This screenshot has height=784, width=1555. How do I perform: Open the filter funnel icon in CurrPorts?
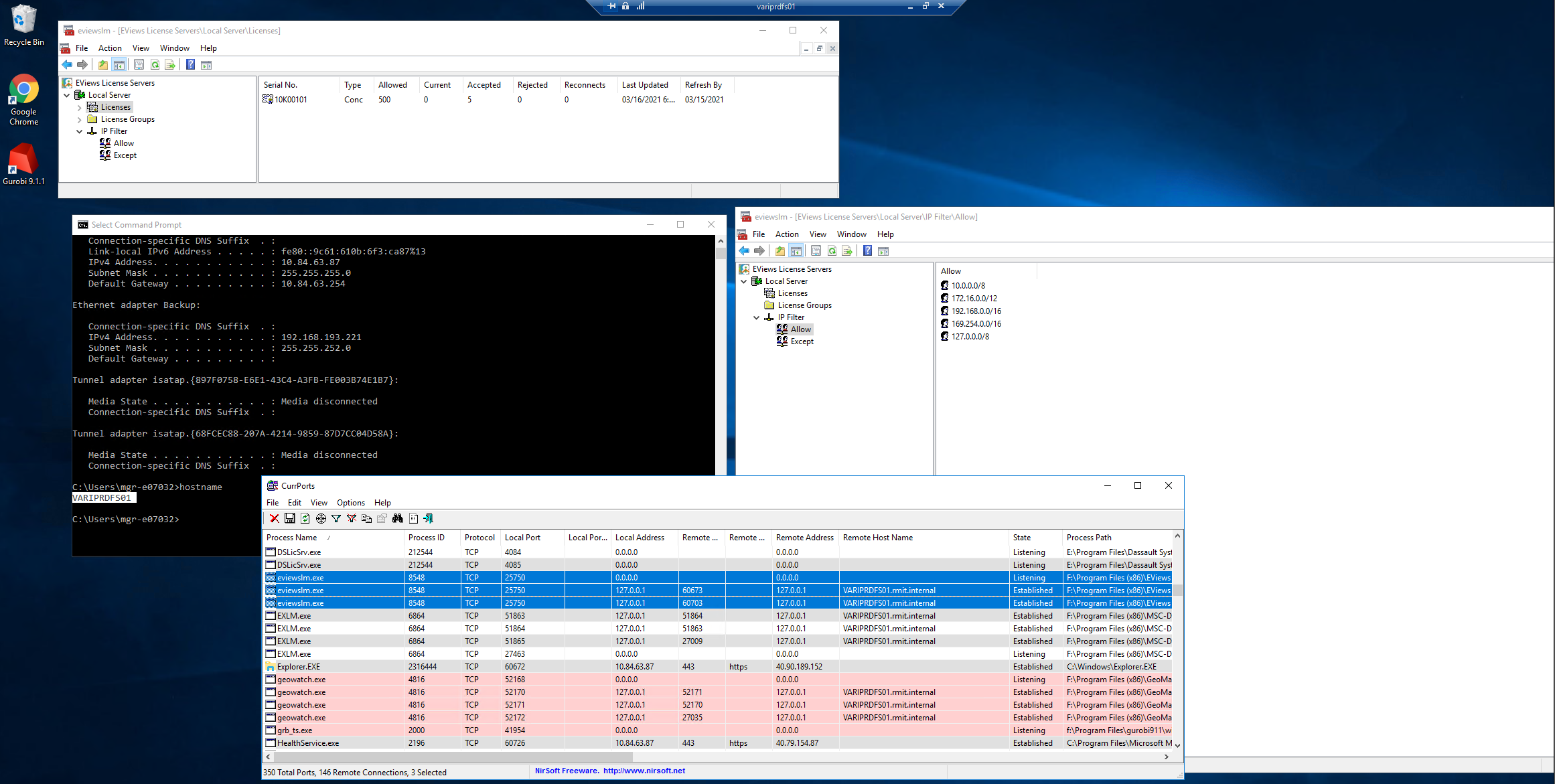(x=336, y=518)
